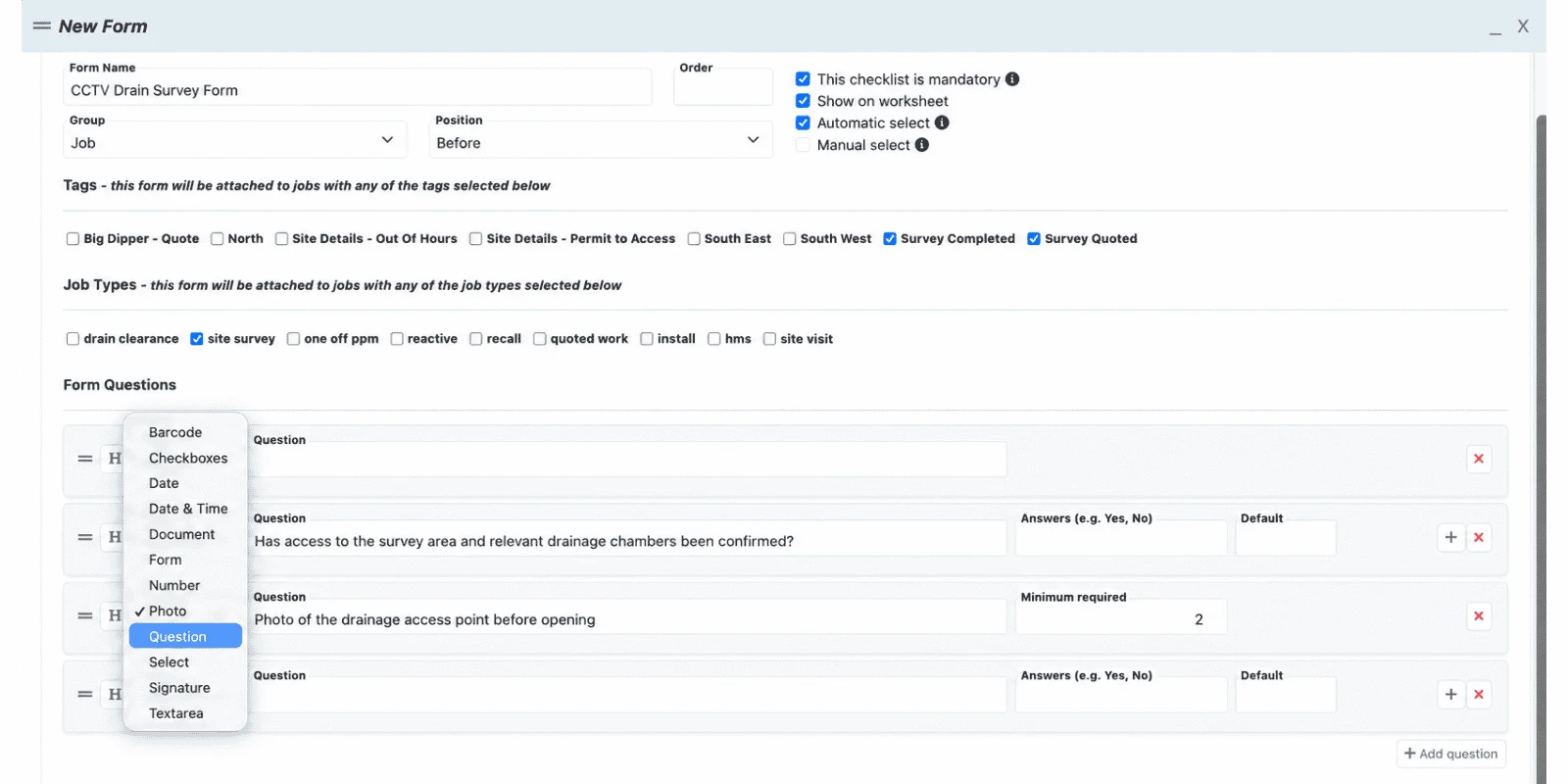The height and width of the screenshot is (784, 1568).
Task: Click the plus icon on the last question row
Action: click(1451, 694)
